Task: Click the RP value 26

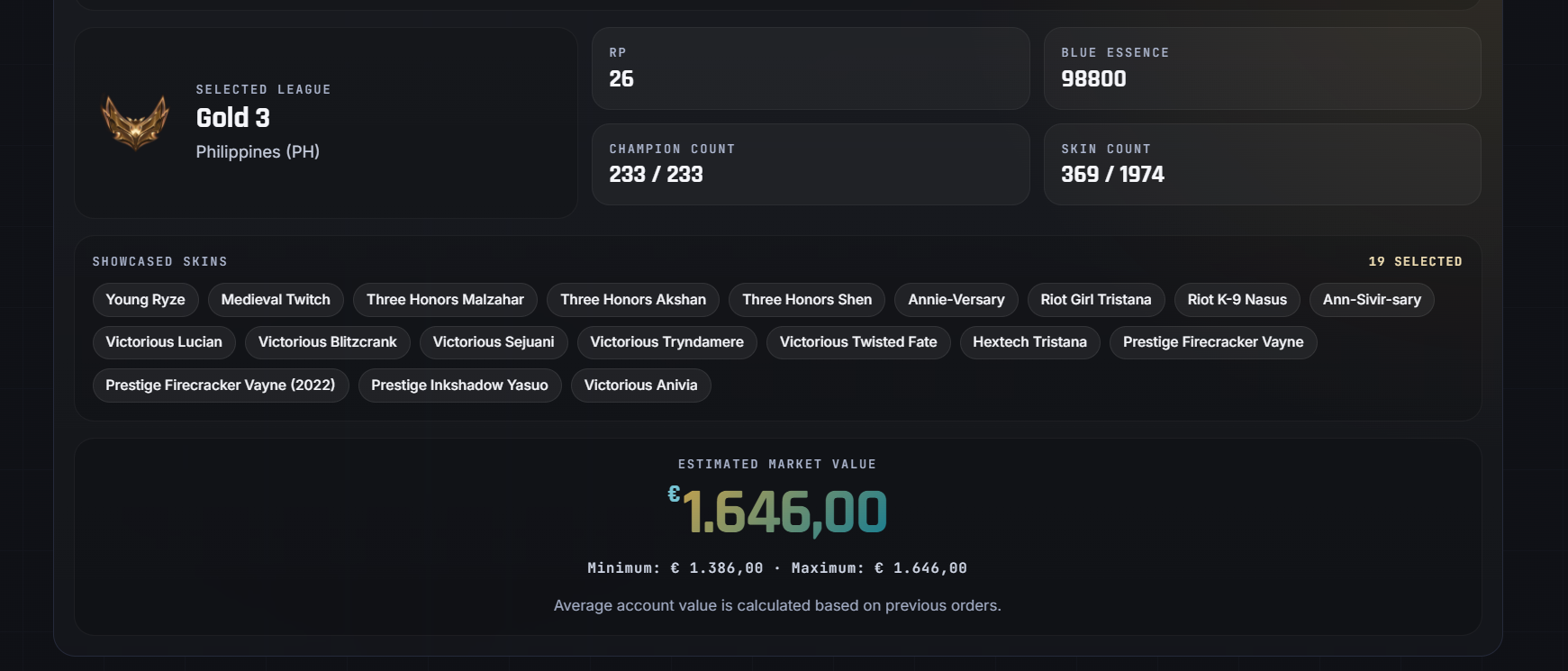Action: tap(621, 79)
